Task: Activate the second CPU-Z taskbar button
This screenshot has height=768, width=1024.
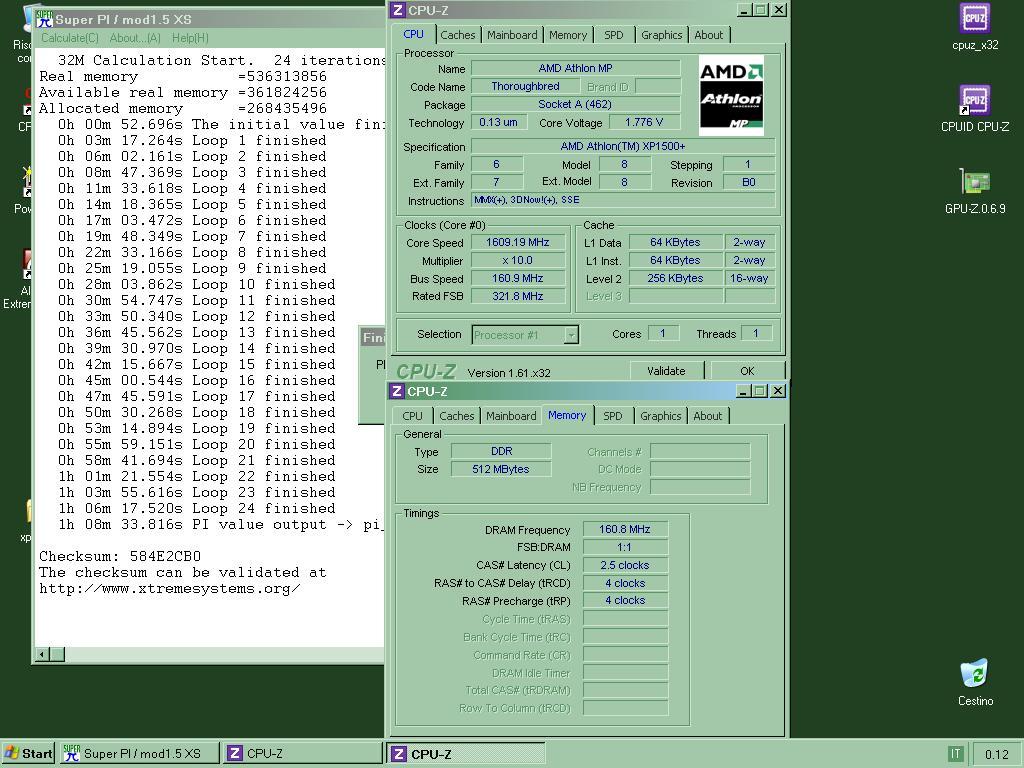Action: click(466, 754)
